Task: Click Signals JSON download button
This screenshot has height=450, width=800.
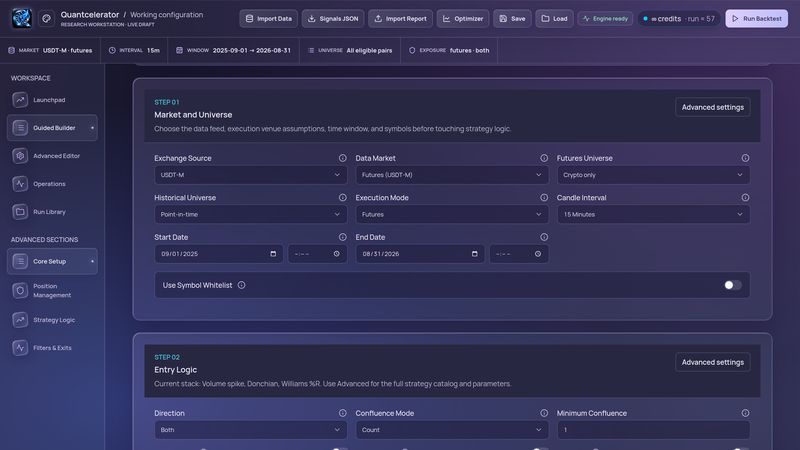Action: 333,19
